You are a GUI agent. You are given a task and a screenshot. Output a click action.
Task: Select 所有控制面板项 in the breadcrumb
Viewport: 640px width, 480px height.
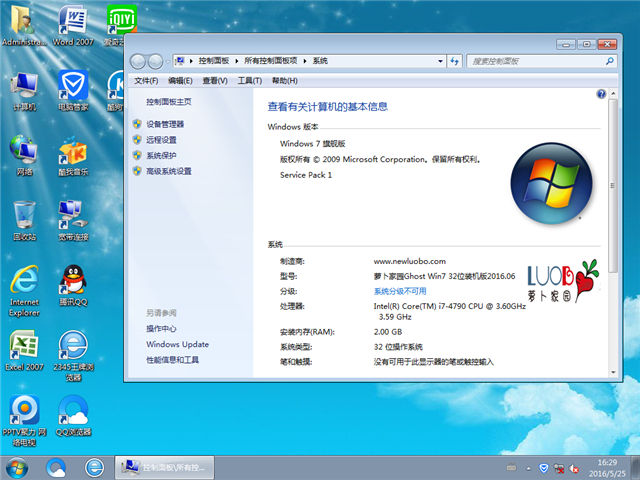[x=271, y=61]
